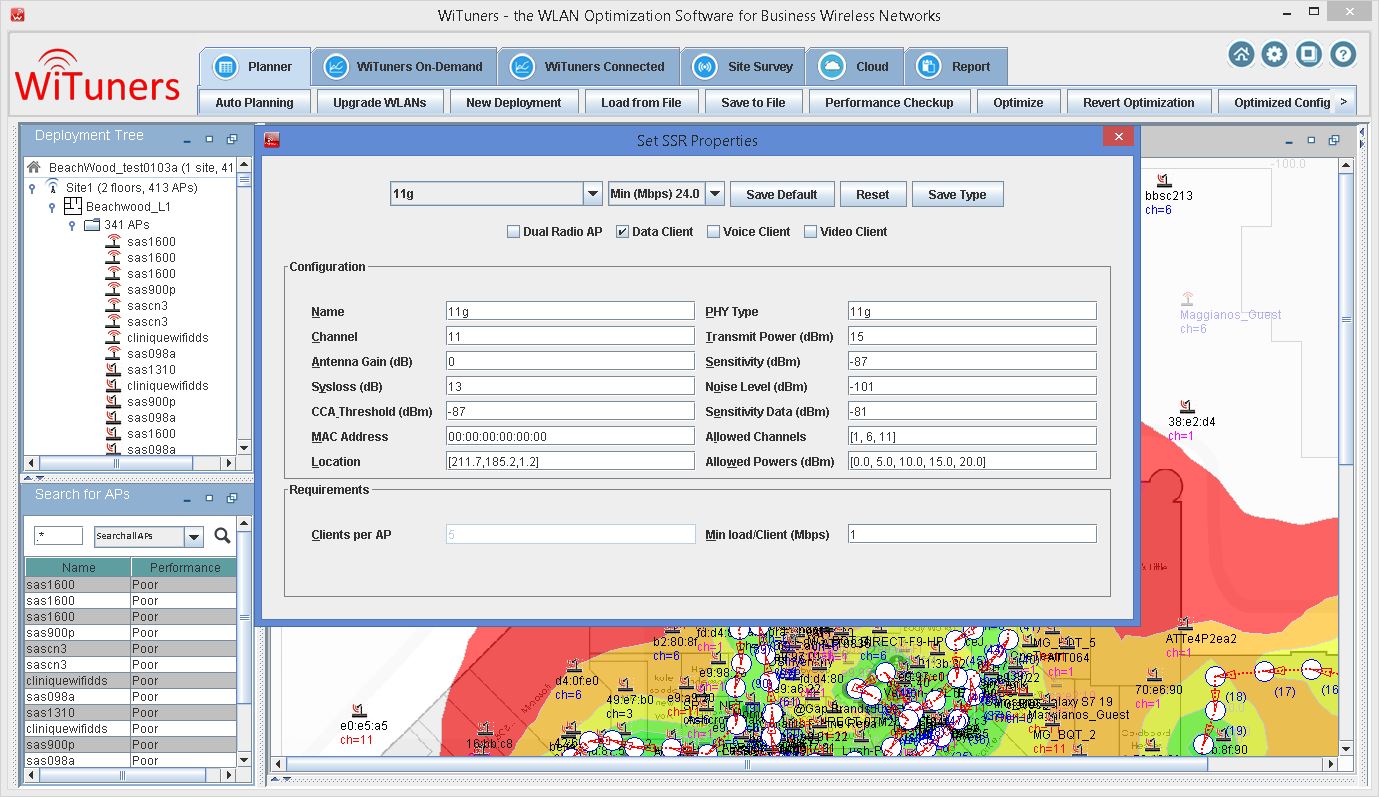The height and width of the screenshot is (797, 1379).
Task: Click the sas1310 AP icon in tree
Action: coord(113,369)
